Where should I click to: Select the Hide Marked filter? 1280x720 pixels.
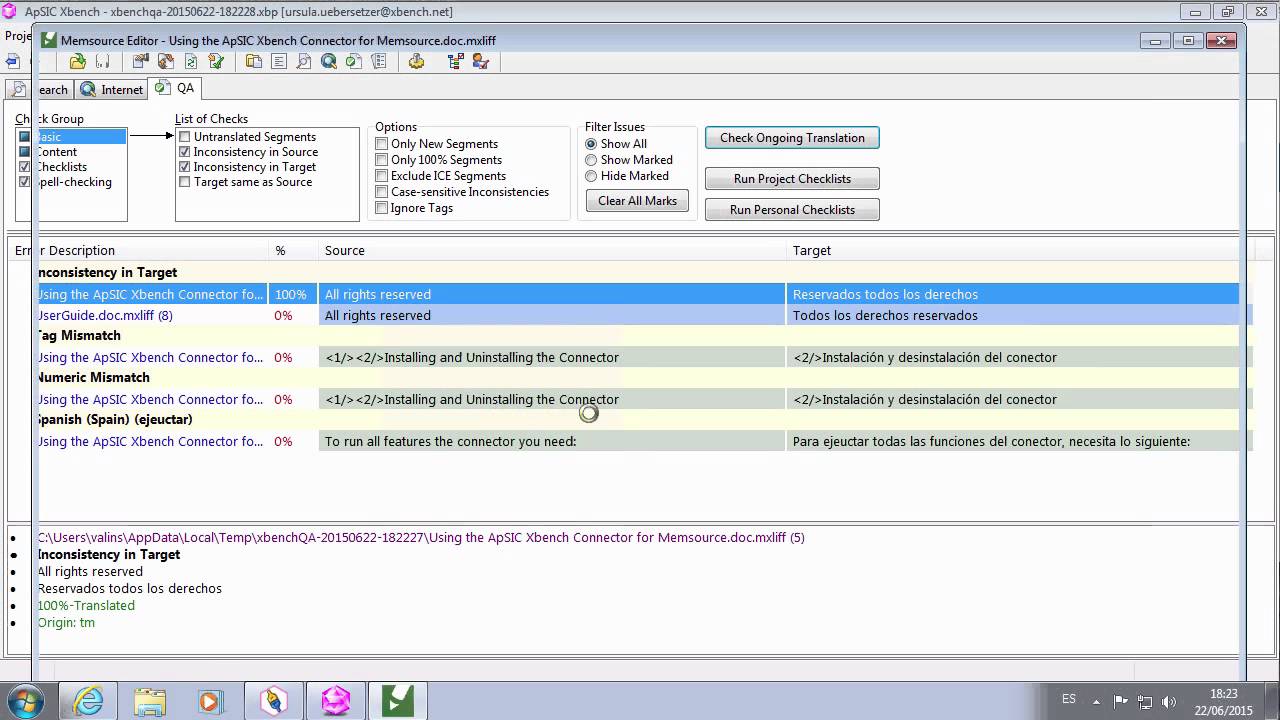click(591, 176)
